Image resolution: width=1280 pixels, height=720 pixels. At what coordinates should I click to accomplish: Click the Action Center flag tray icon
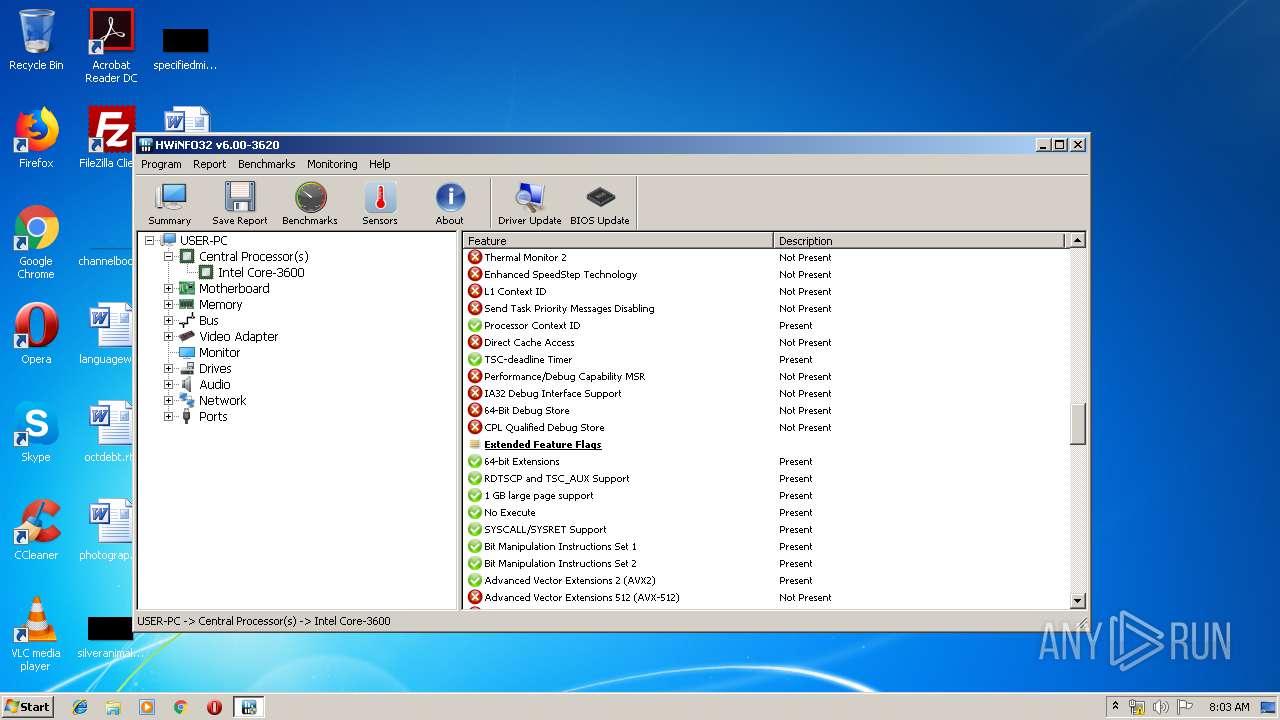click(x=1184, y=707)
